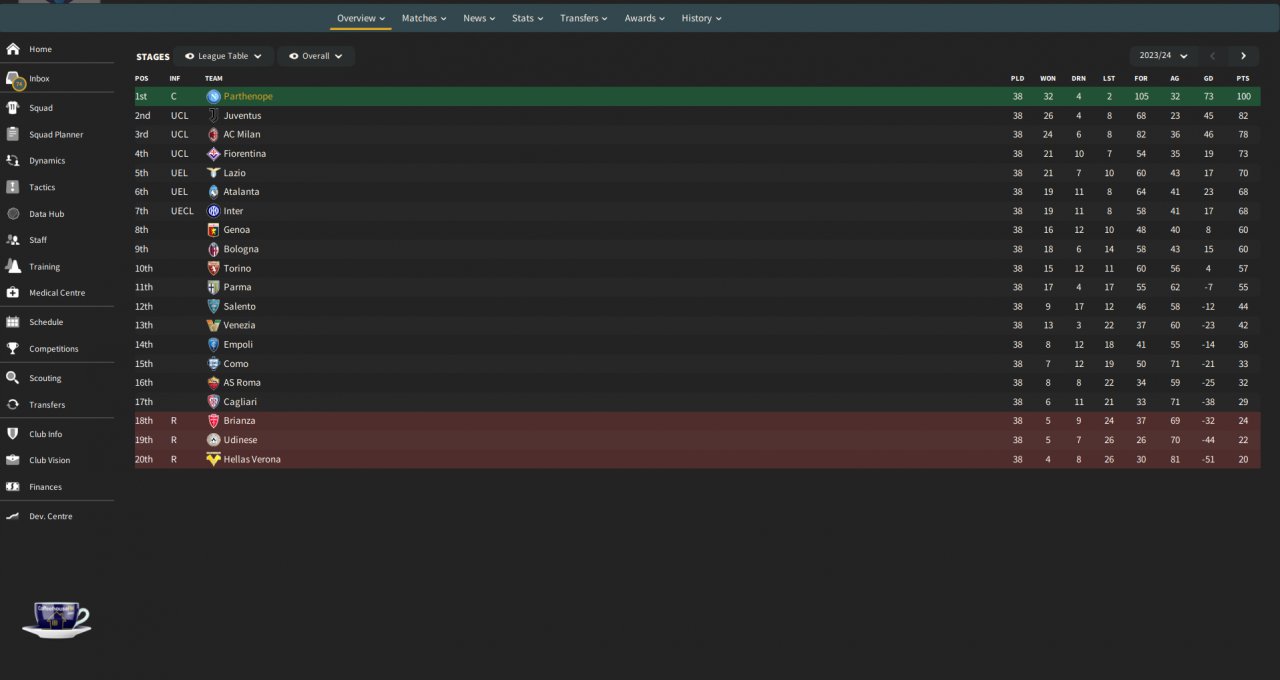This screenshot has width=1280, height=680.
Task: Click the Fiorentina club badge
Action: pyautogui.click(x=213, y=154)
